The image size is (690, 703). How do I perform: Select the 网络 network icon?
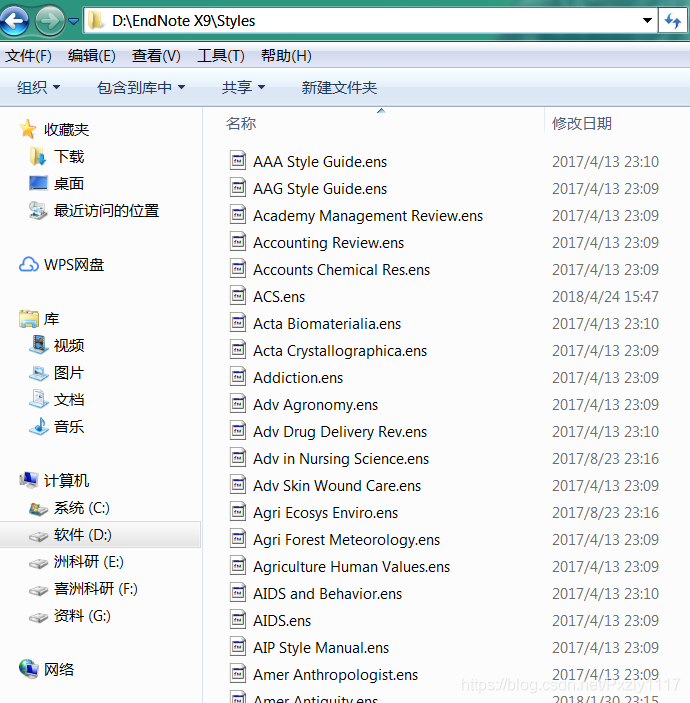point(29,669)
